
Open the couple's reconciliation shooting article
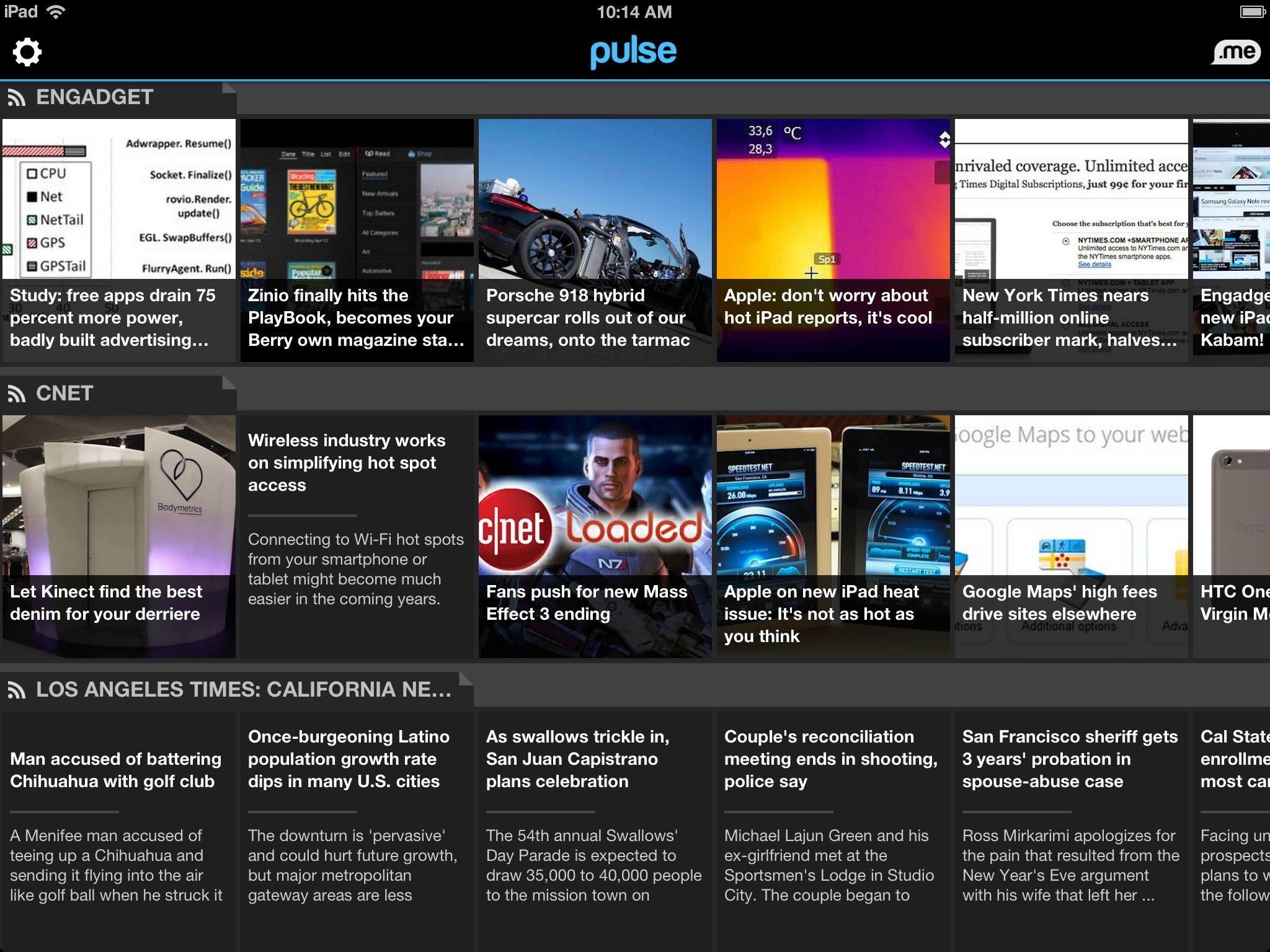pyautogui.click(x=833, y=832)
